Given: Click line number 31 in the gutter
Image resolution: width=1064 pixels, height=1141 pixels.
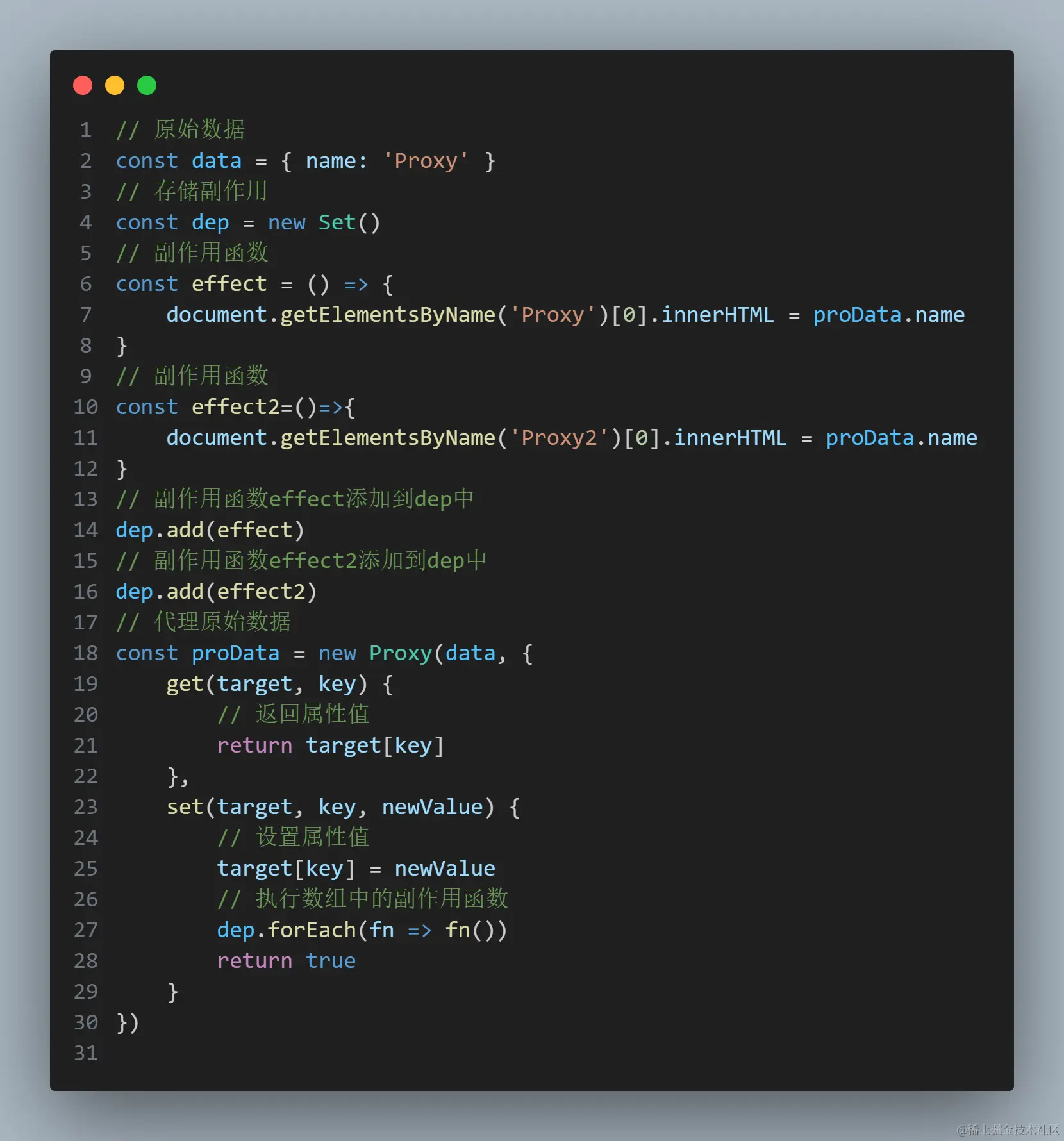Looking at the screenshot, I should [x=85, y=1053].
